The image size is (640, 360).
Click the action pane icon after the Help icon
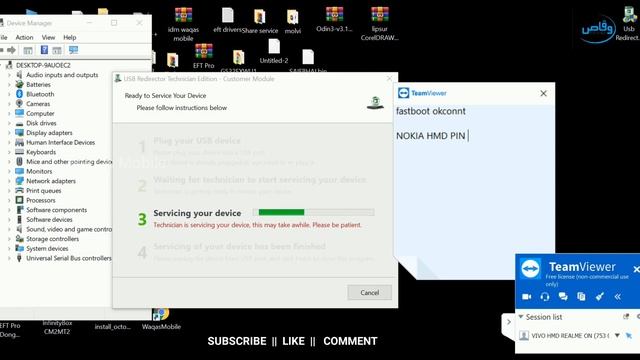[x=57, y=50]
